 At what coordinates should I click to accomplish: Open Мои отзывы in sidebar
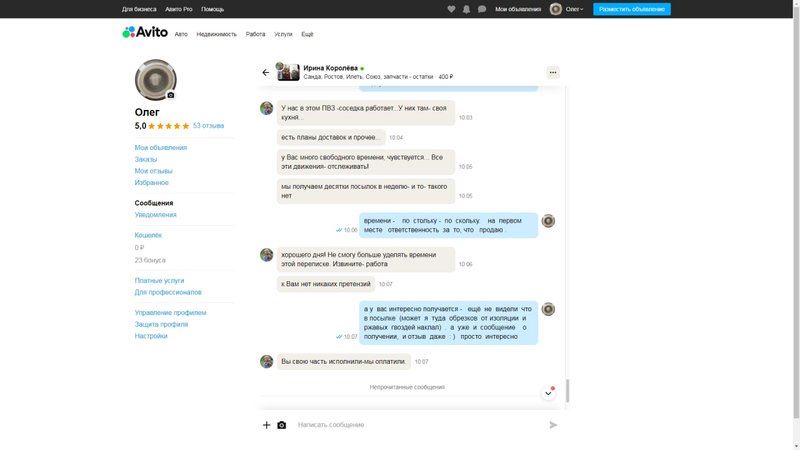(x=154, y=171)
